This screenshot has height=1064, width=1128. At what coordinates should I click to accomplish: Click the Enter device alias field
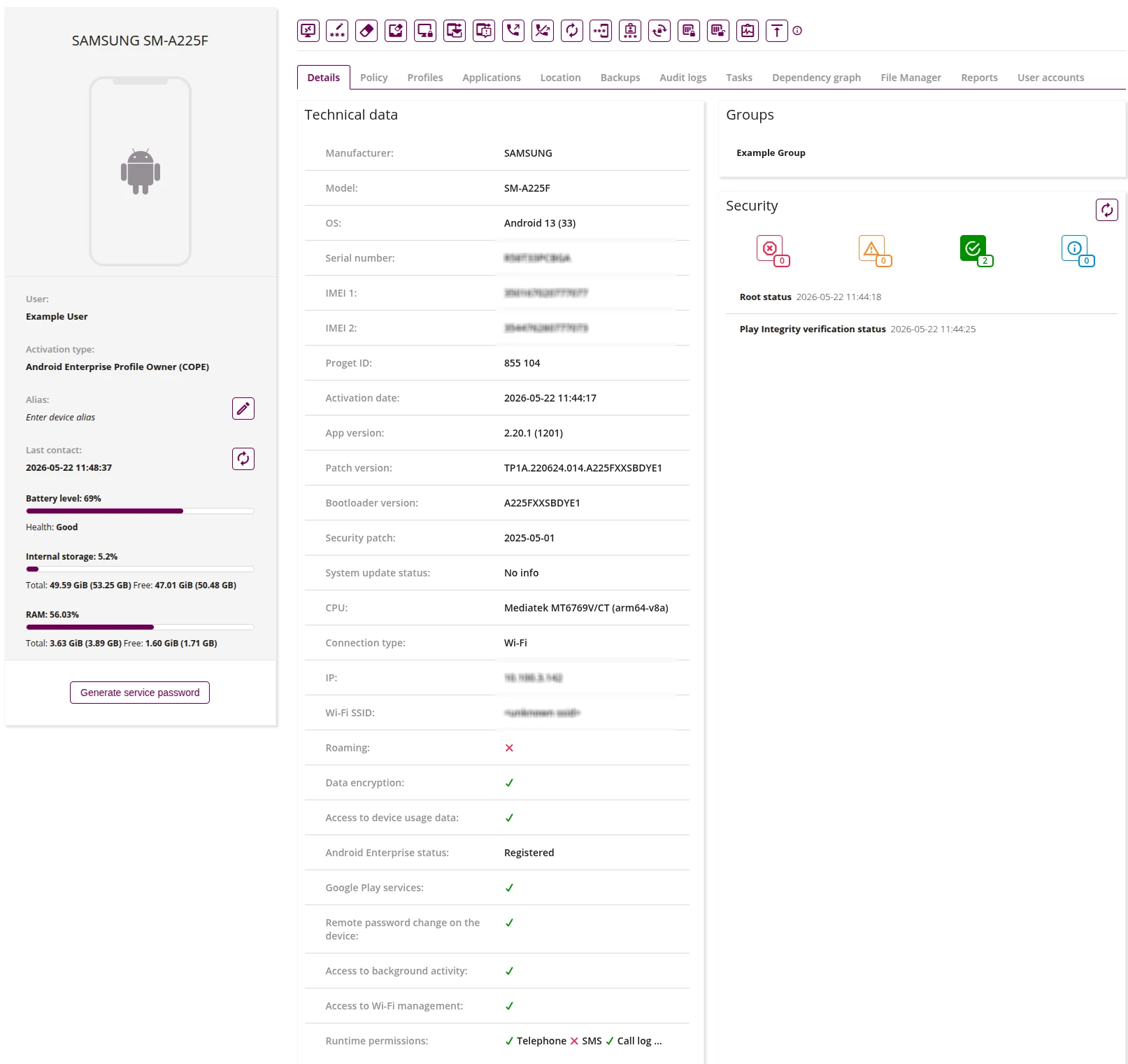pos(61,417)
